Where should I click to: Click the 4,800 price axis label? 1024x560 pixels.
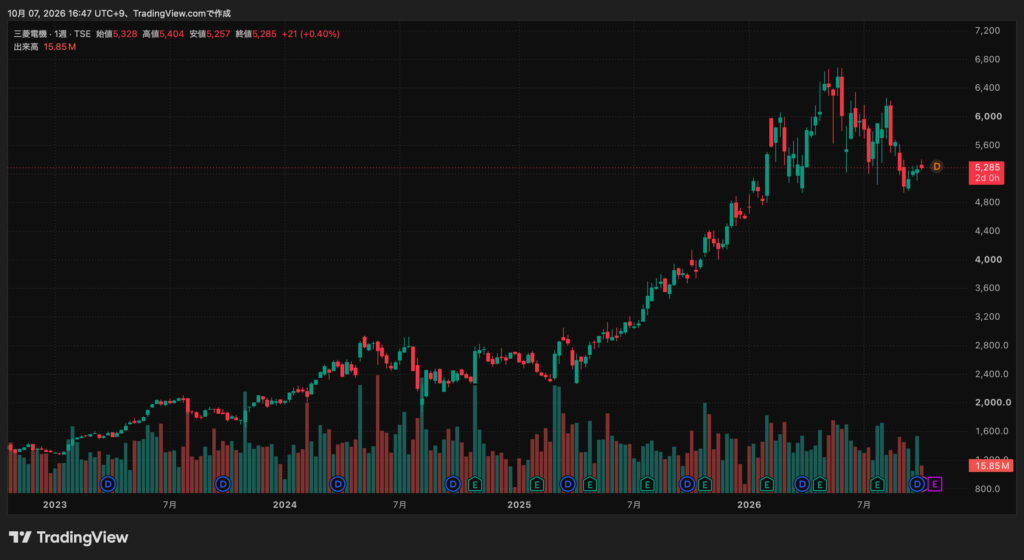(987, 202)
